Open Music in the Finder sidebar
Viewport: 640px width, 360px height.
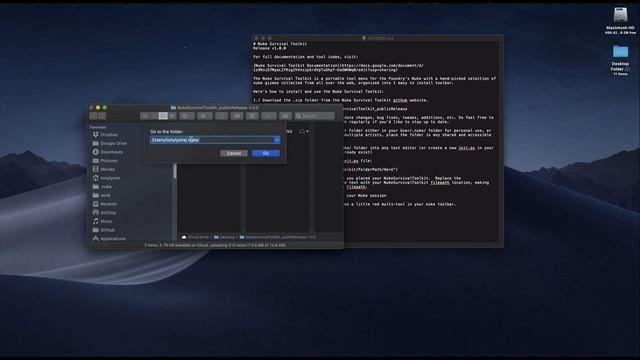[102, 221]
